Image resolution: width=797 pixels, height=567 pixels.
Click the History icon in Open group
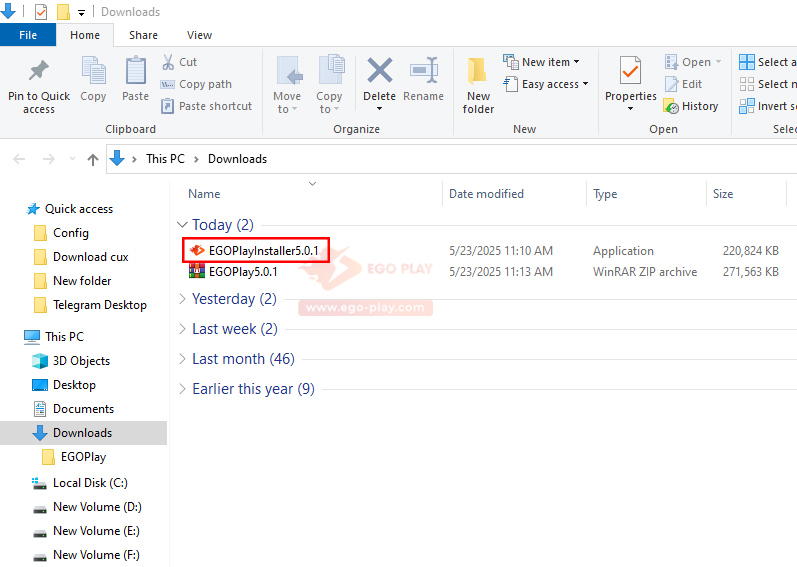click(672, 106)
